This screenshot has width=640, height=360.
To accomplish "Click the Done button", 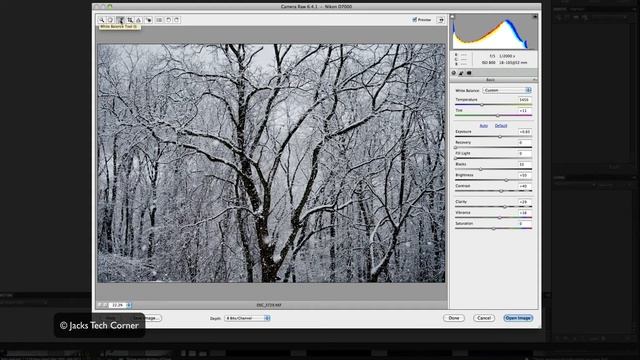I will (454, 318).
